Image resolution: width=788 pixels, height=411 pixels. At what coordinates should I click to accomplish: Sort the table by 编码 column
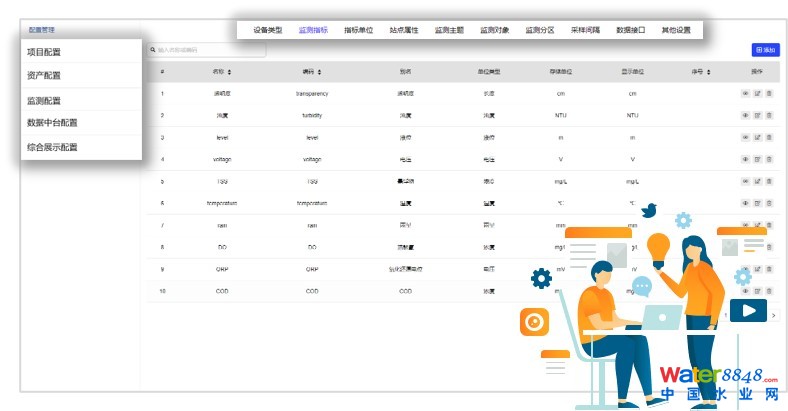pos(313,72)
